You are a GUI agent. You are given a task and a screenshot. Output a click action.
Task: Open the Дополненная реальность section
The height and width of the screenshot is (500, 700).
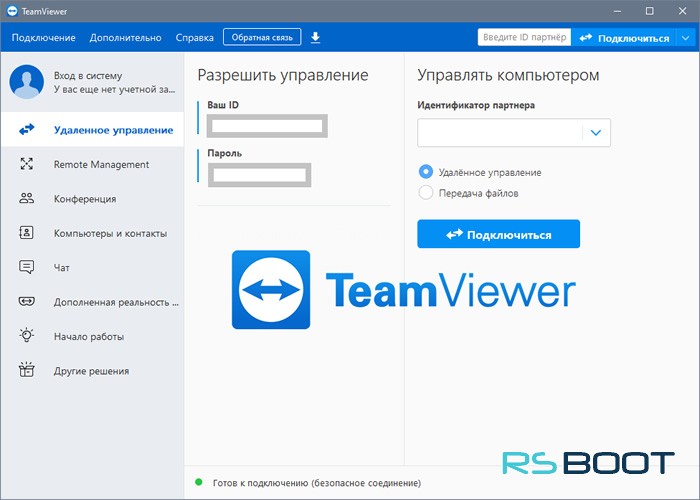pos(92,301)
